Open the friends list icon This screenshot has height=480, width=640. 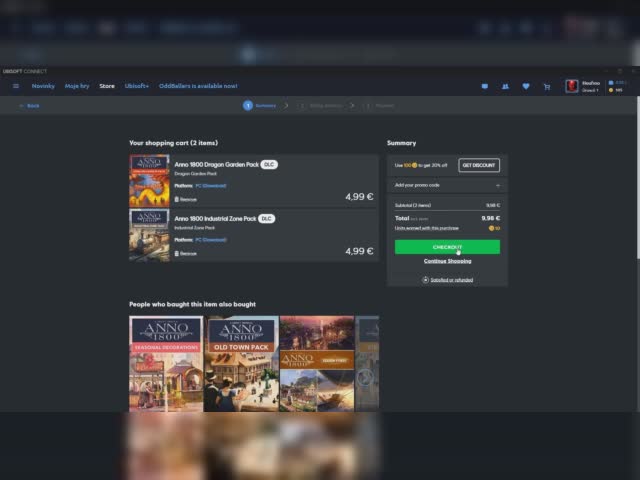(x=505, y=86)
